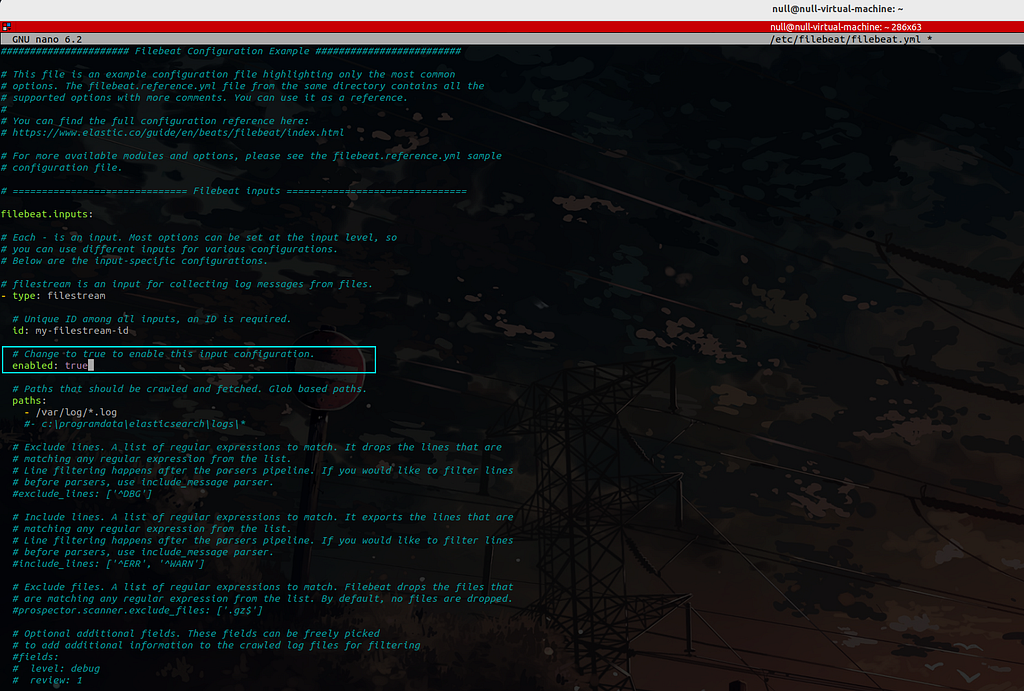The image size is (1024, 691).
Task: Click the "#exclude_lines: ['^DBG']" line
Action: pos(82,494)
